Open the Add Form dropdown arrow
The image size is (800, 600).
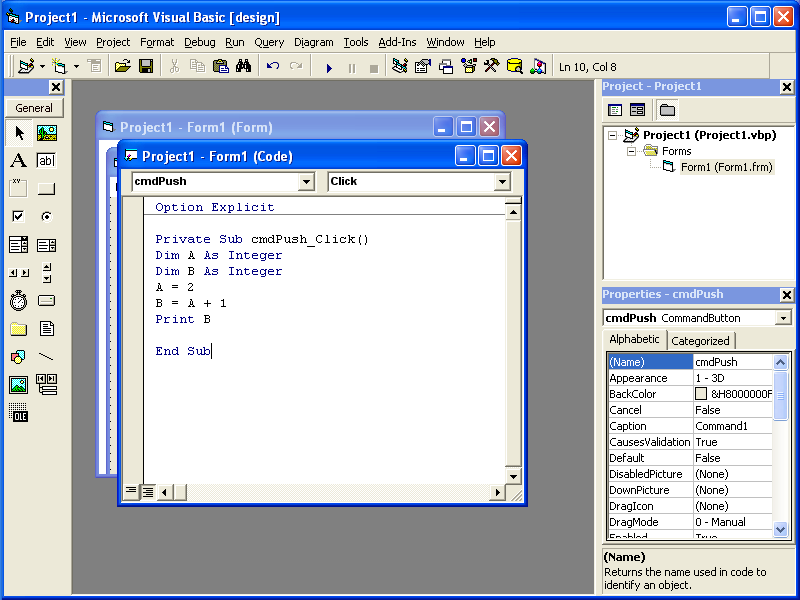coord(77,66)
